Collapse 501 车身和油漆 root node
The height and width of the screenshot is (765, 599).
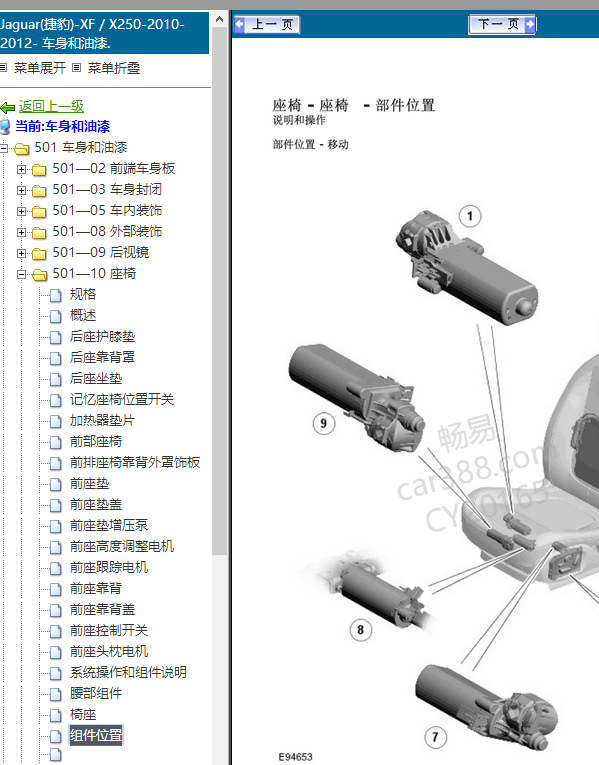point(3,148)
